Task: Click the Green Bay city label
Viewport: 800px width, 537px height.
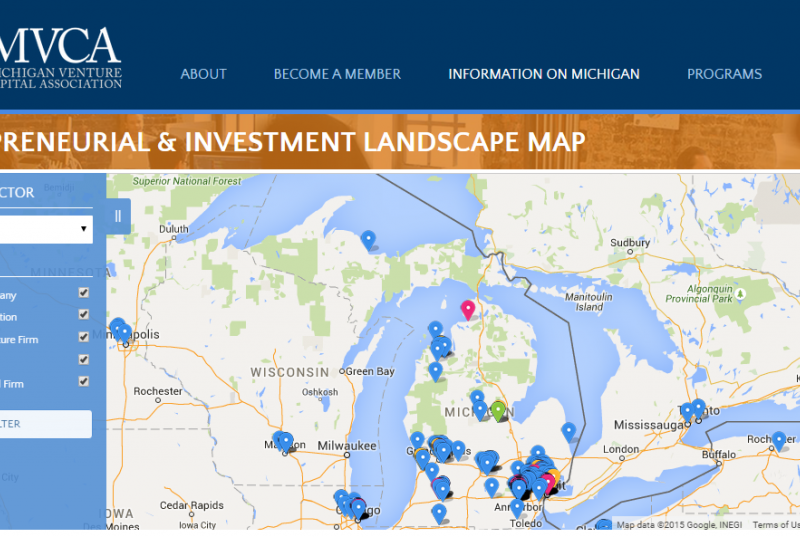Action: tap(370, 371)
